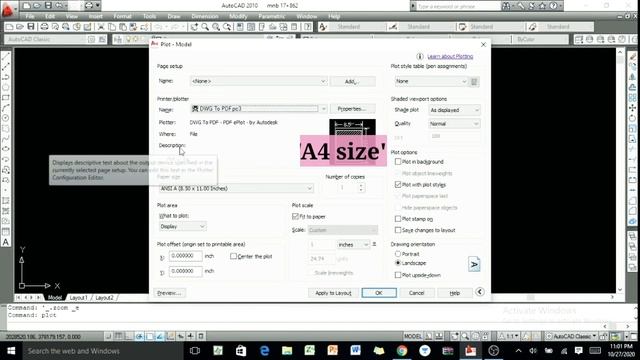The width and height of the screenshot is (640, 360).
Task: Open Microsoft Edge from the taskbar
Action: point(264,351)
